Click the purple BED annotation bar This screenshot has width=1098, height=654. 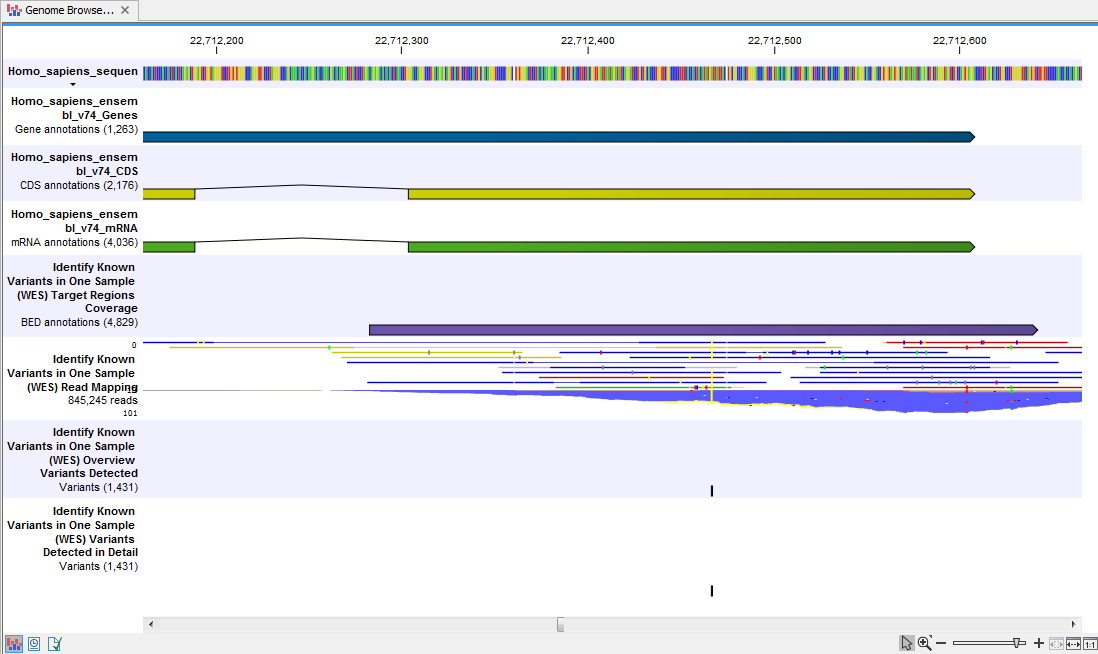(x=700, y=329)
